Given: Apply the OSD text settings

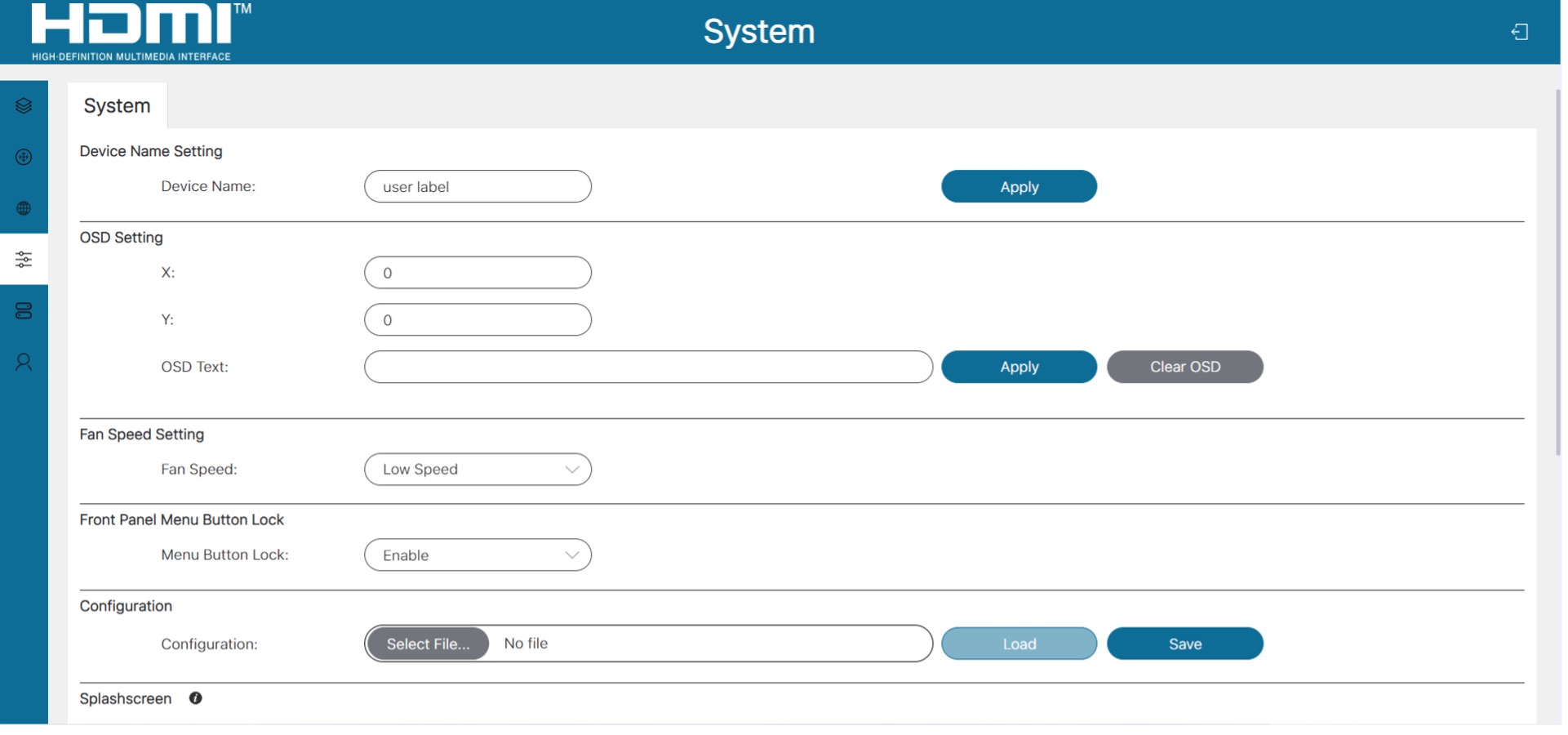Looking at the screenshot, I should (x=1019, y=367).
